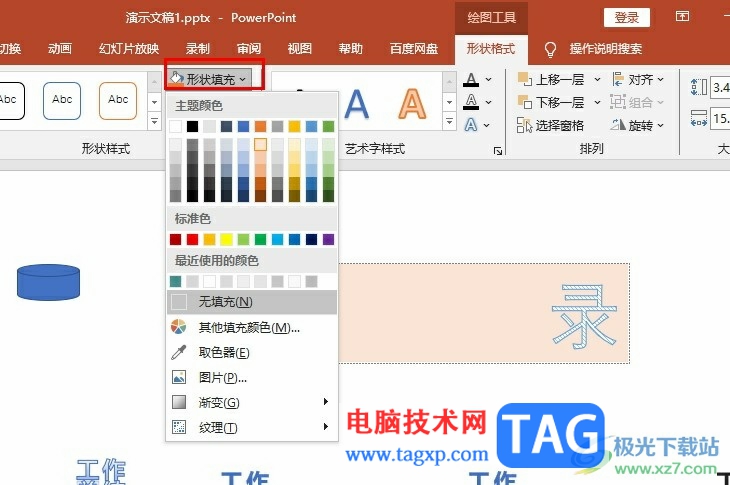Expand the WordArt styles gallery more arrow
This screenshot has width=730, height=485.
click(x=449, y=122)
